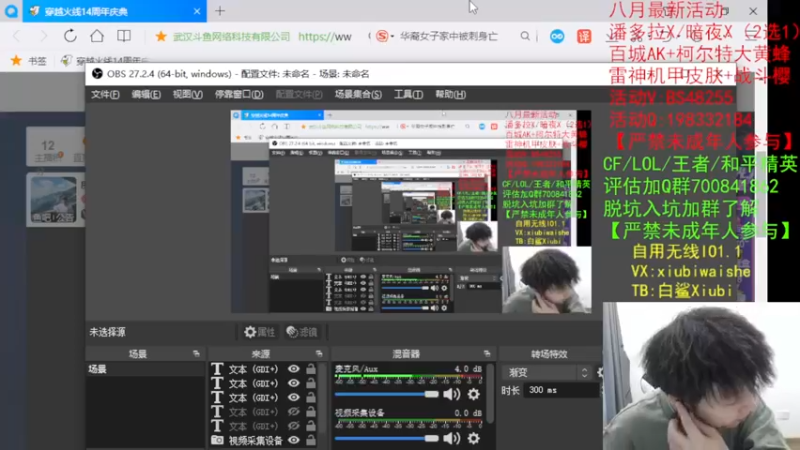Reload page with browser refresh icon
The width and height of the screenshot is (800, 450).
click(x=70, y=36)
